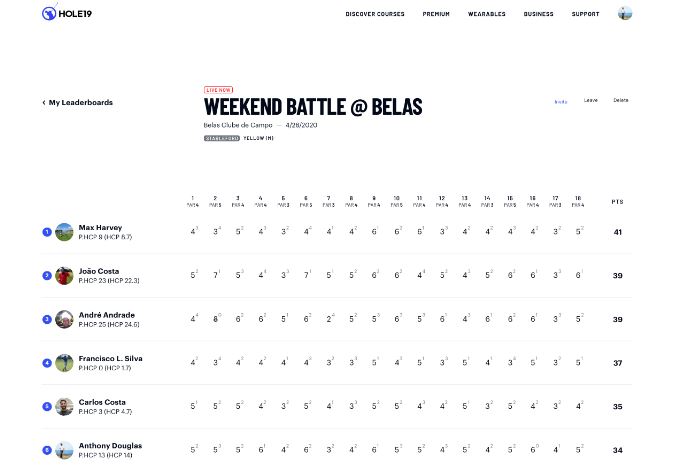683x476 pixels.
Task: Open the user profile avatar menu
Action: click(x=625, y=14)
